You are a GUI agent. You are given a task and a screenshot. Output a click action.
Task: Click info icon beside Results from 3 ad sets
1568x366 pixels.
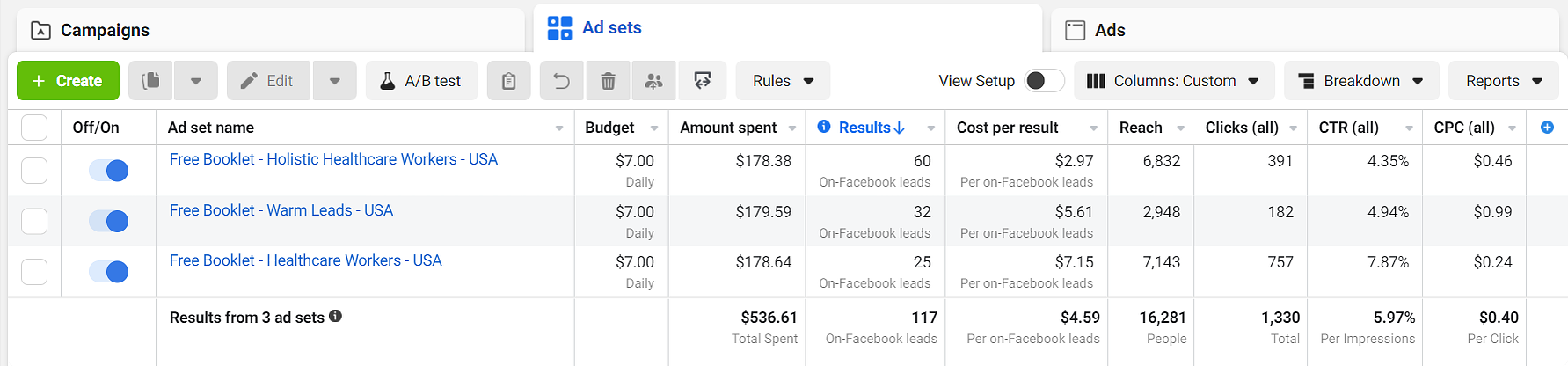tap(335, 316)
